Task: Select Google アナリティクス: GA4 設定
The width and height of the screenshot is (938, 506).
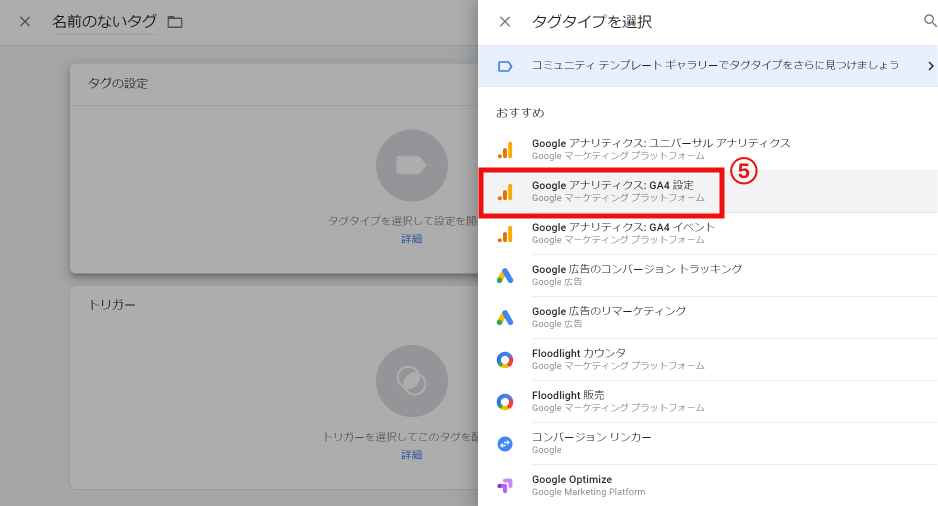Action: (x=708, y=191)
